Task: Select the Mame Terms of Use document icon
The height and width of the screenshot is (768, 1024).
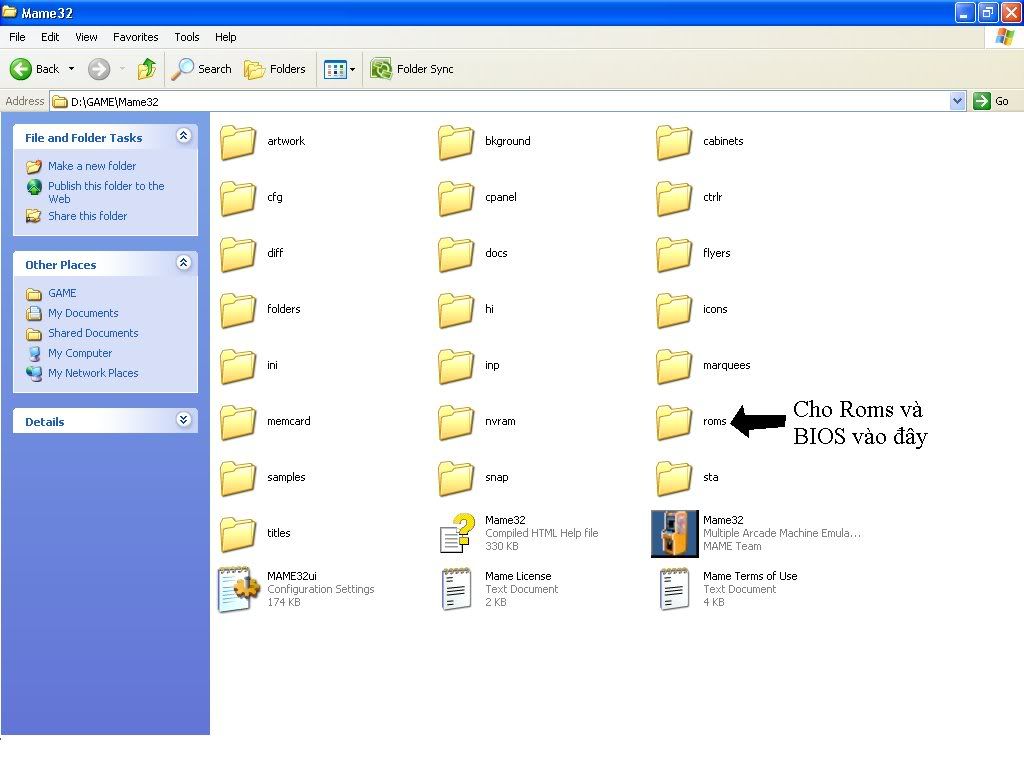Action: click(674, 589)
